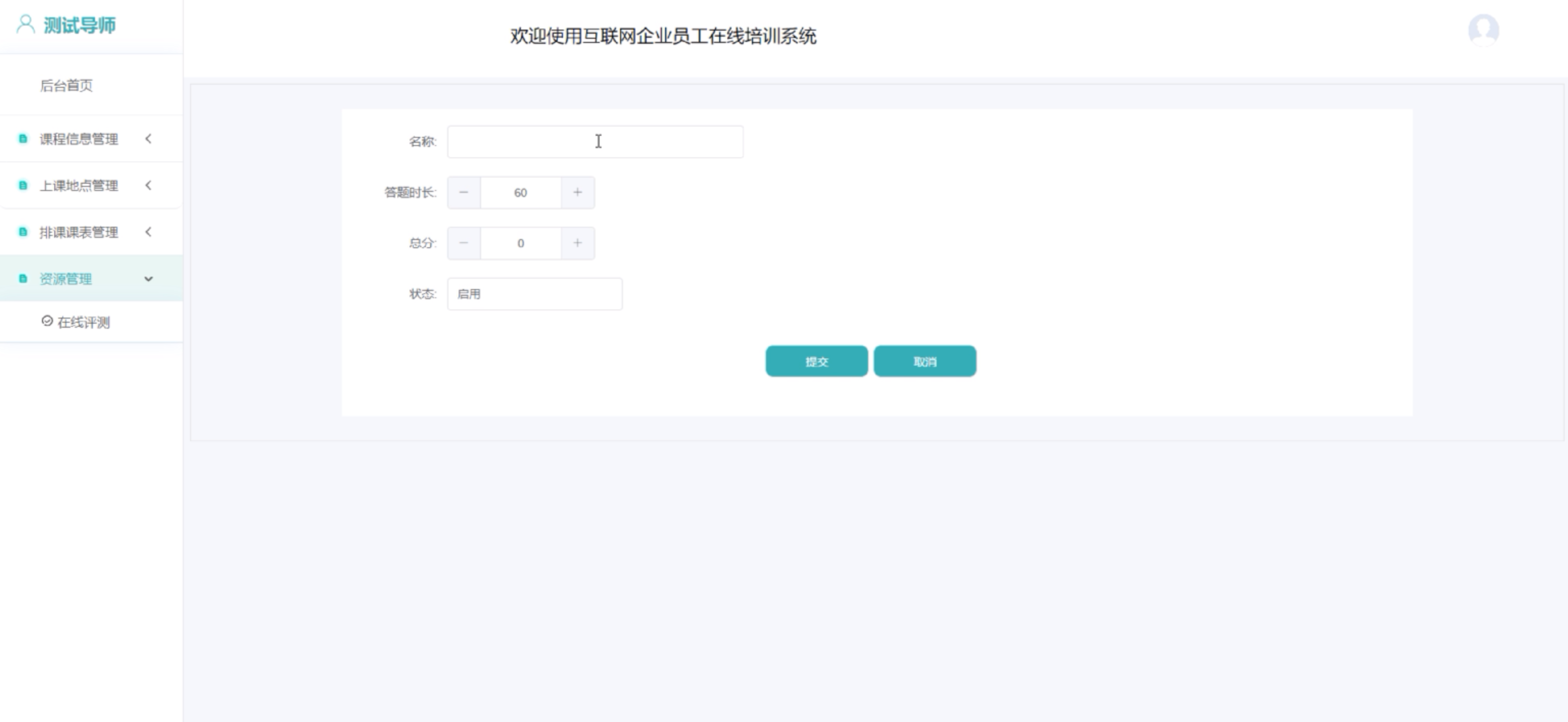The image size is (1568, 722).
Task: Click the check-circle icon beside 在线评测
Action: (47, 321)
